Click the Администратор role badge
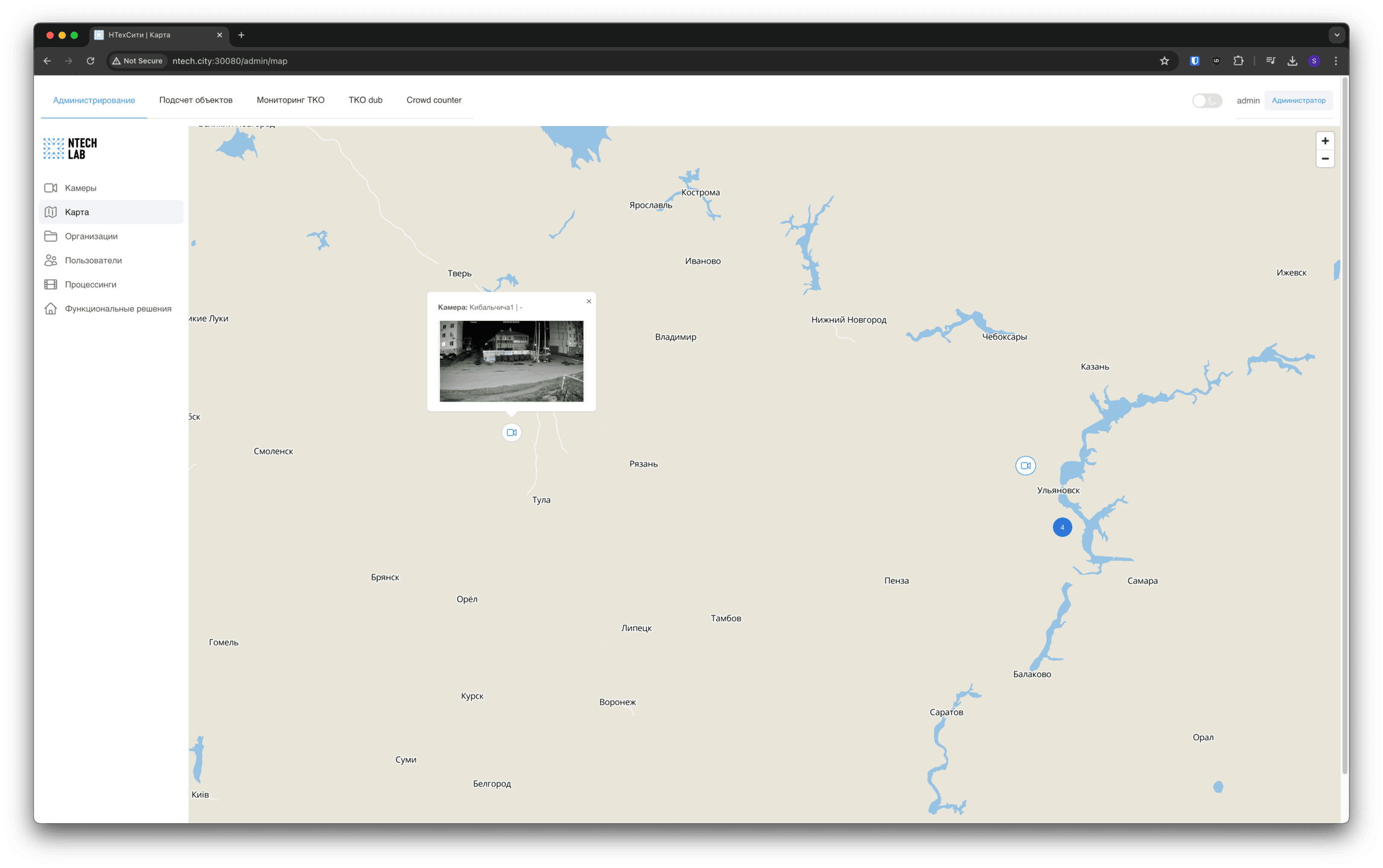Viewport: 1383px width, 868px height. [x=1299, y=101]
